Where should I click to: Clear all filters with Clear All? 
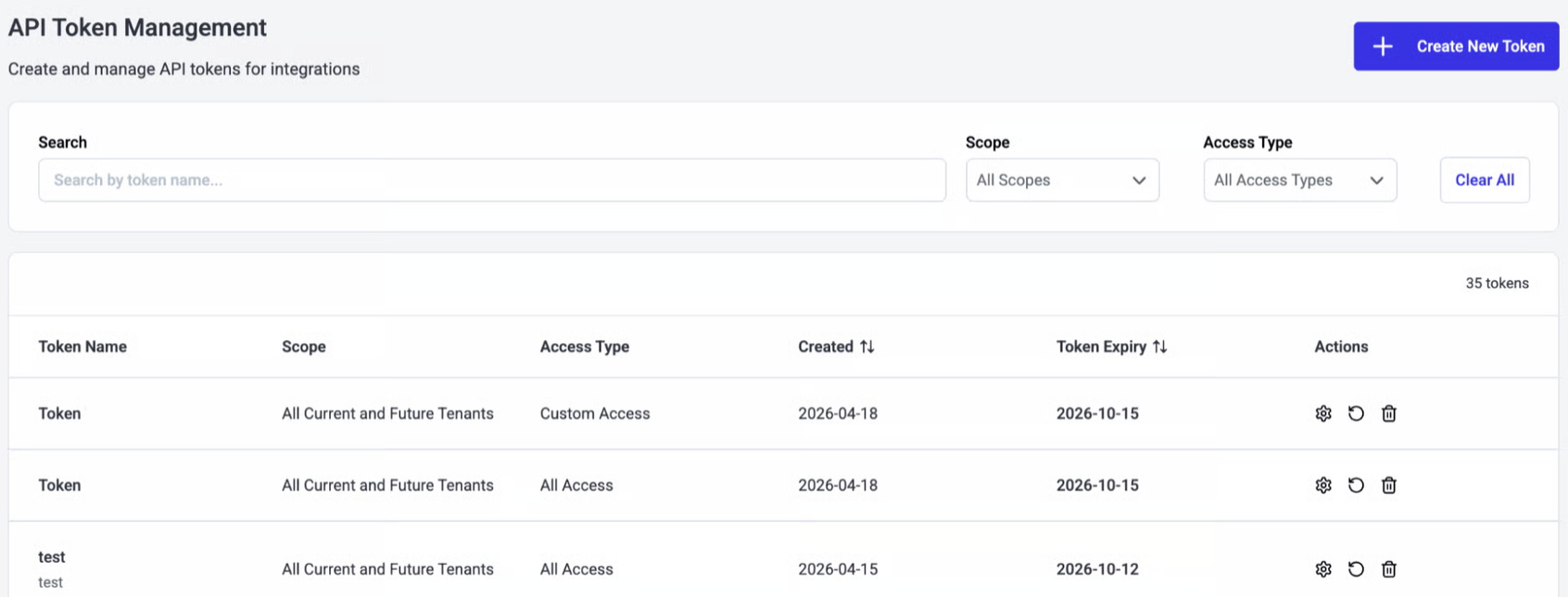click(1485, 180)
